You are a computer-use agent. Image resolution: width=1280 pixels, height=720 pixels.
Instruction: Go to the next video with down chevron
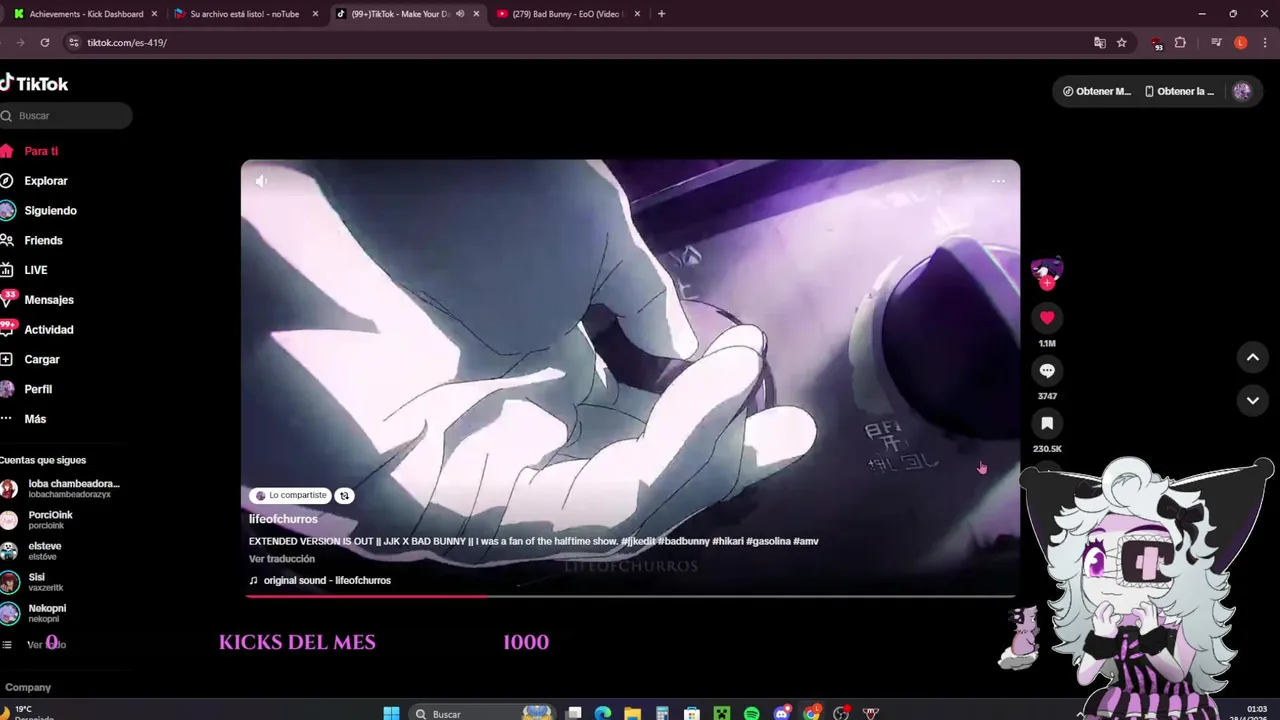[1252, 400]
